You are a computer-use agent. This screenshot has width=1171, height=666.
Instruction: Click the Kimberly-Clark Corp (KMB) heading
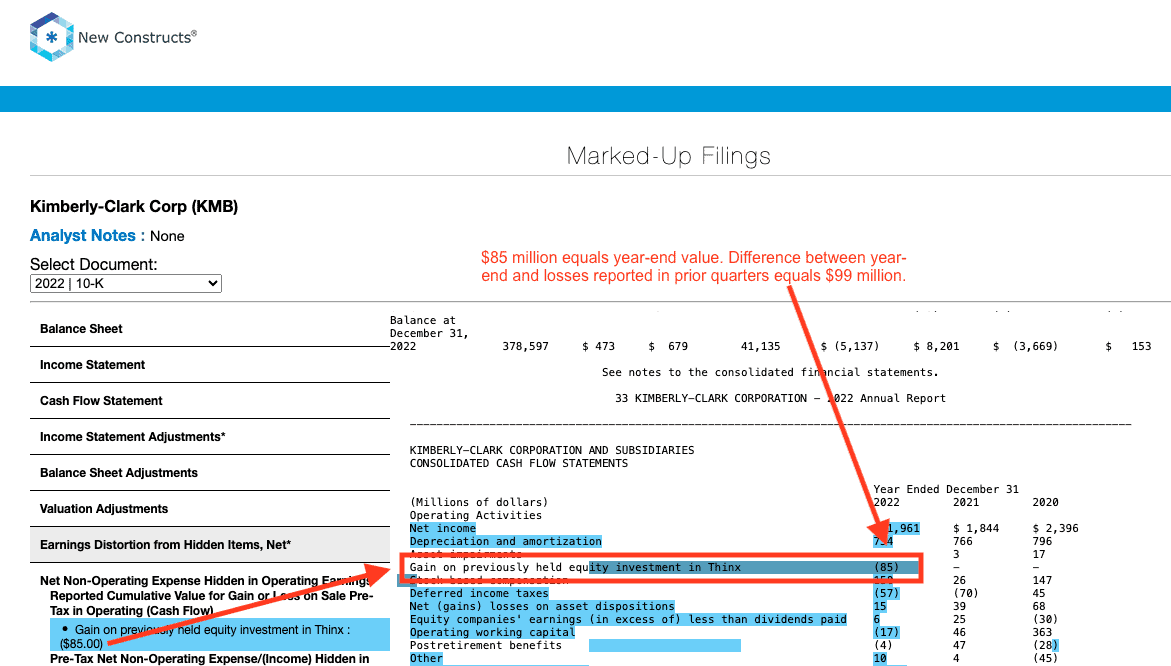[134, 207]
